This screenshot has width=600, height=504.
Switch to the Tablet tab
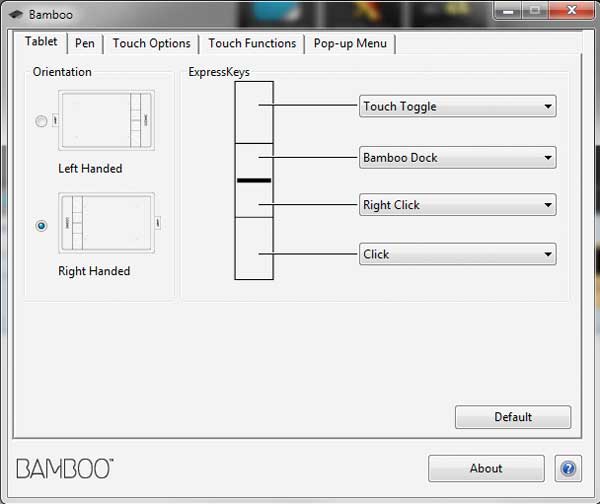[x=41, y=41]
